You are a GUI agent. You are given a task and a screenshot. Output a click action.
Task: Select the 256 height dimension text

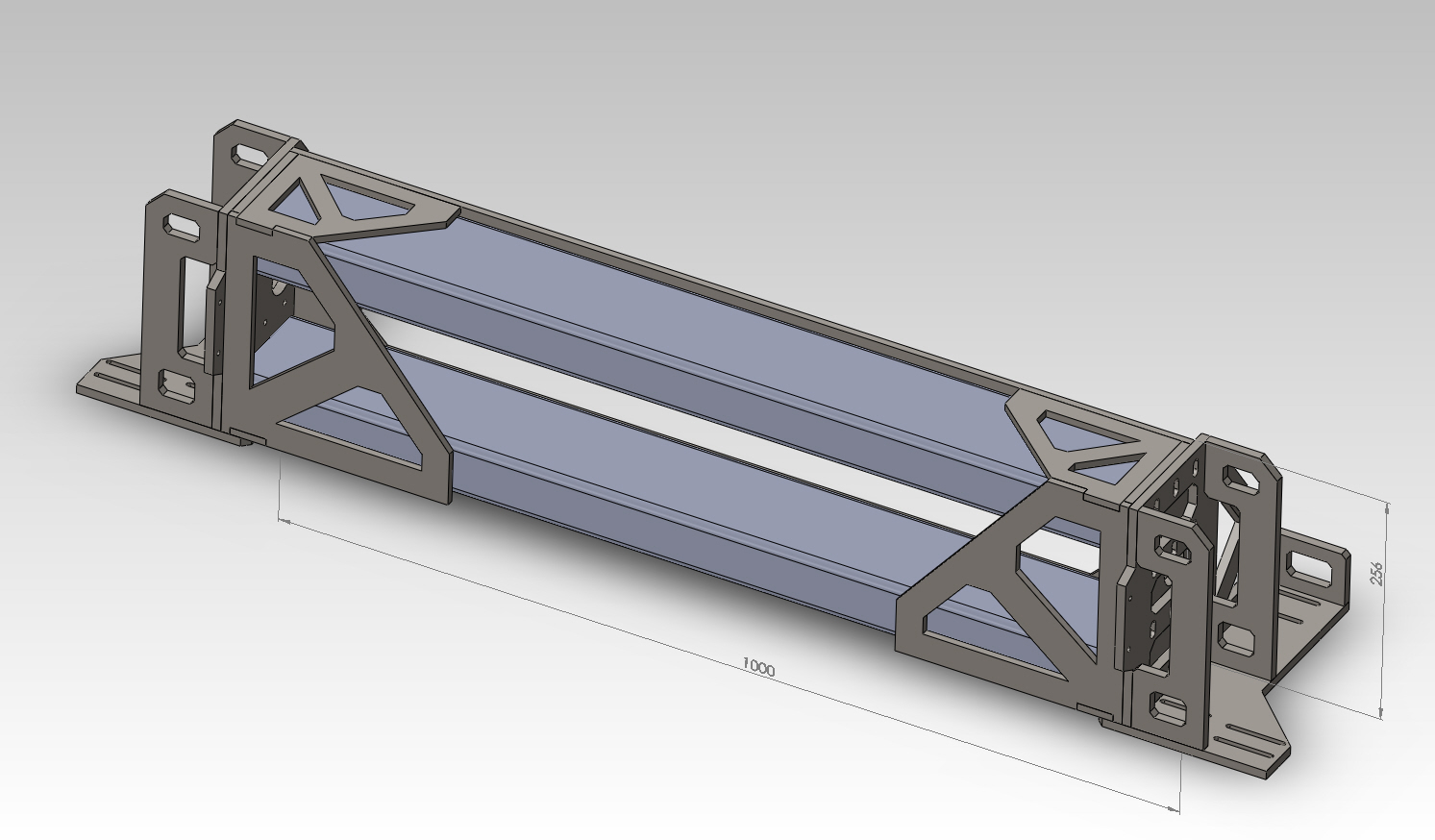pos(1375,573)
